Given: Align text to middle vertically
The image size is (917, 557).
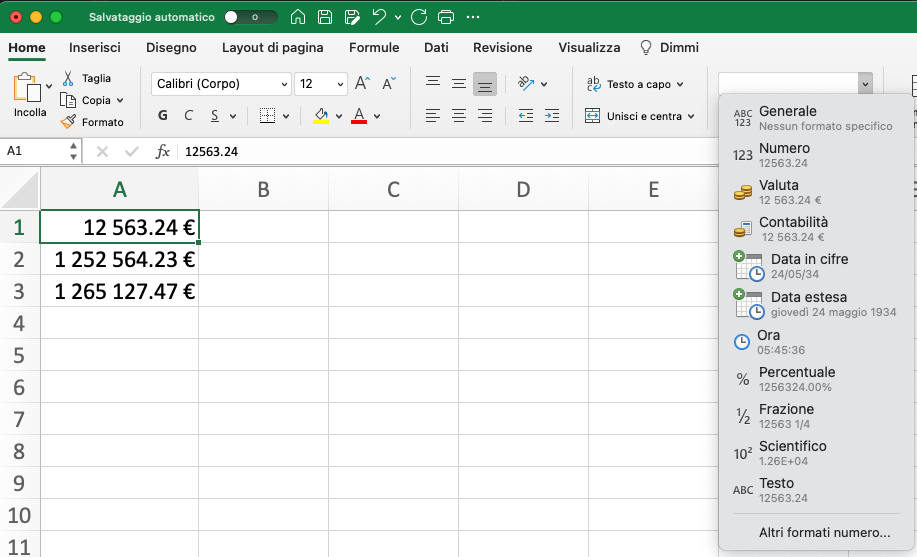Looking at the screenshot, I should (459, 84).
